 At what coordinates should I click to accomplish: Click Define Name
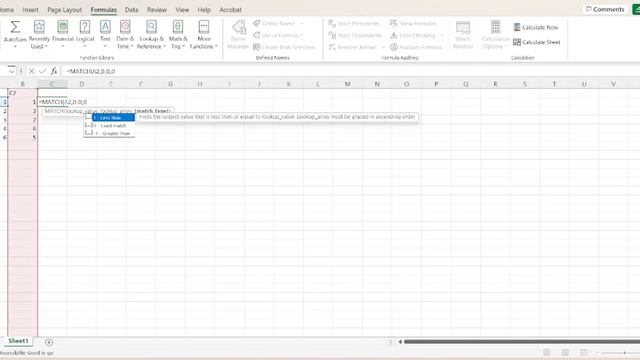point(274,24)
